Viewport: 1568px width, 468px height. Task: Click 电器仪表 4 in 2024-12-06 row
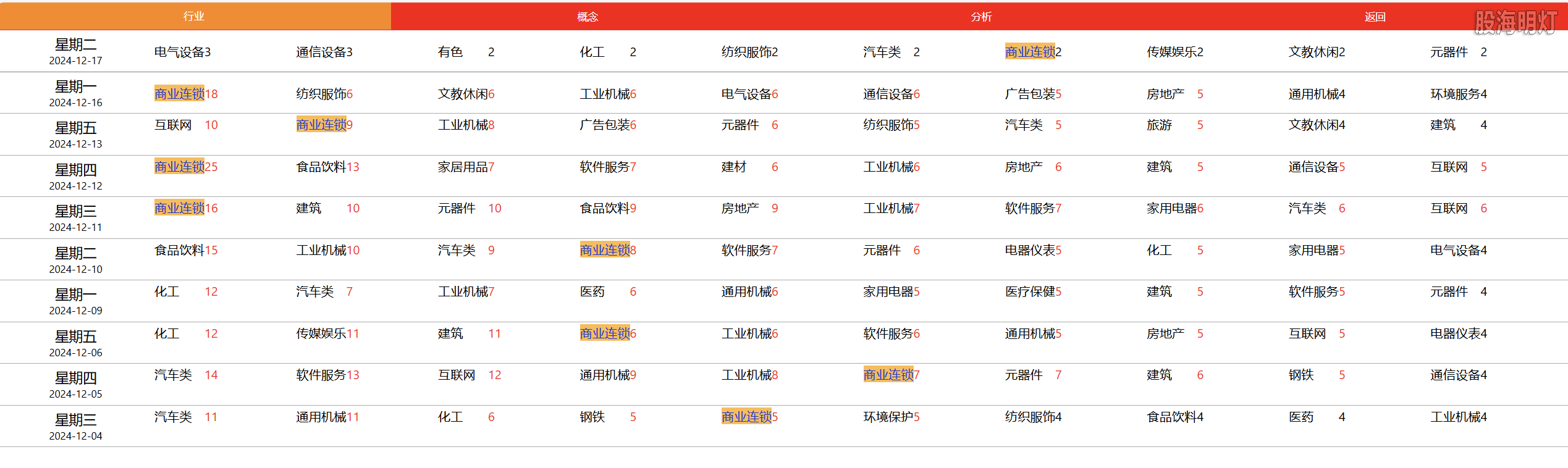click(x=1459, y=333)
